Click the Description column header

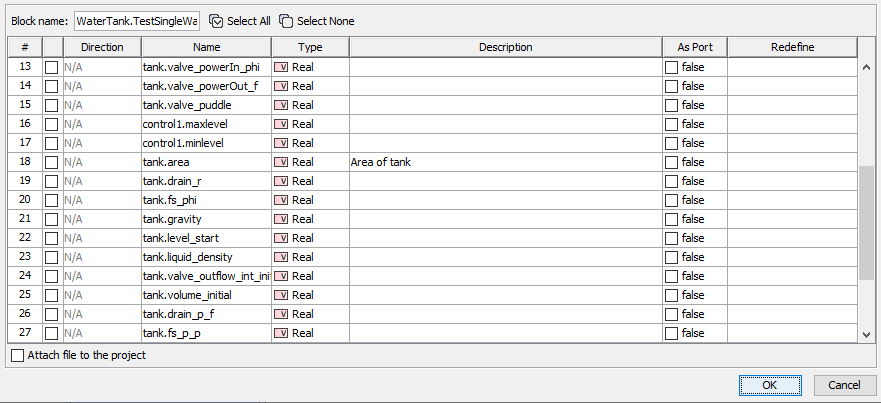tap(505, 47)
